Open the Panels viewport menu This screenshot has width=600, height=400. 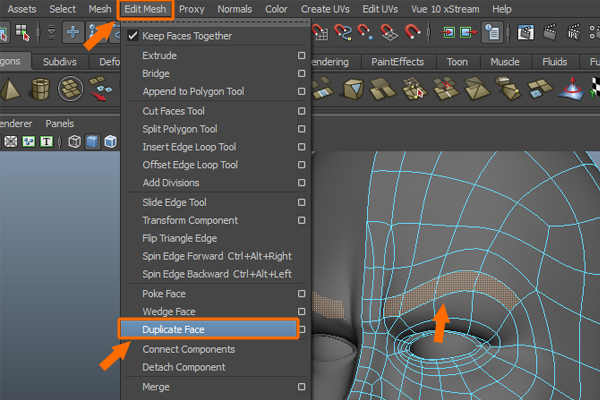[x=60, y=124]
